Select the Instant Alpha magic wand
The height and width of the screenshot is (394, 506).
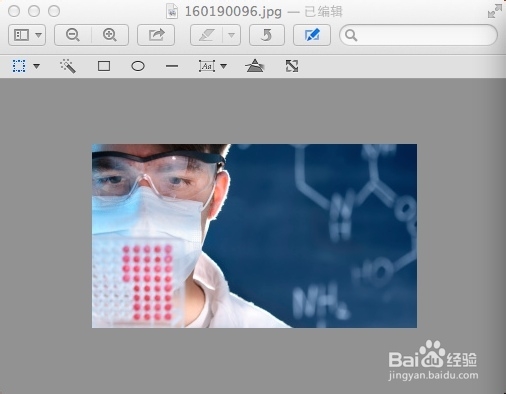coord(68,66)
